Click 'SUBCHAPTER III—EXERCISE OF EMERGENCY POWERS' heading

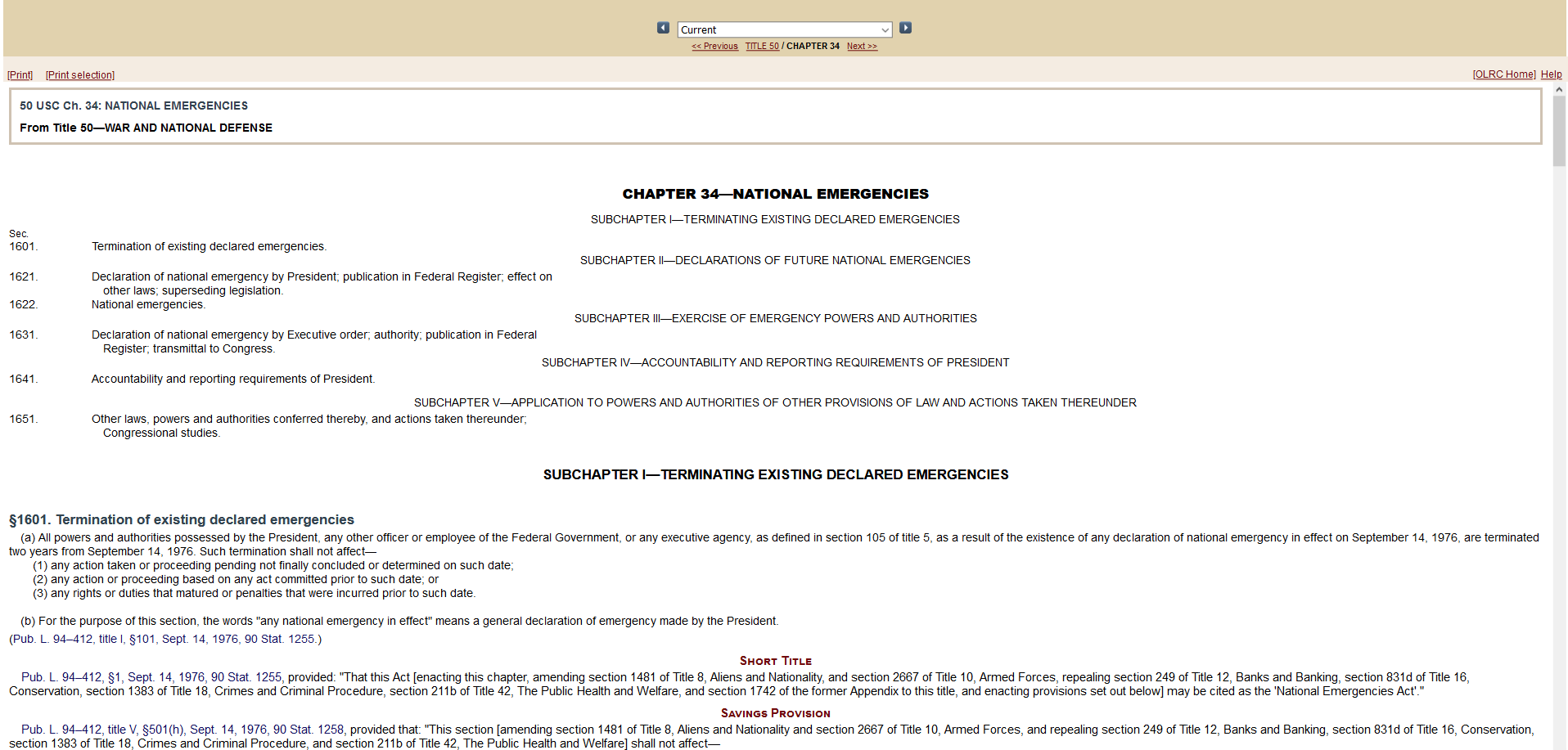(775, 318)
